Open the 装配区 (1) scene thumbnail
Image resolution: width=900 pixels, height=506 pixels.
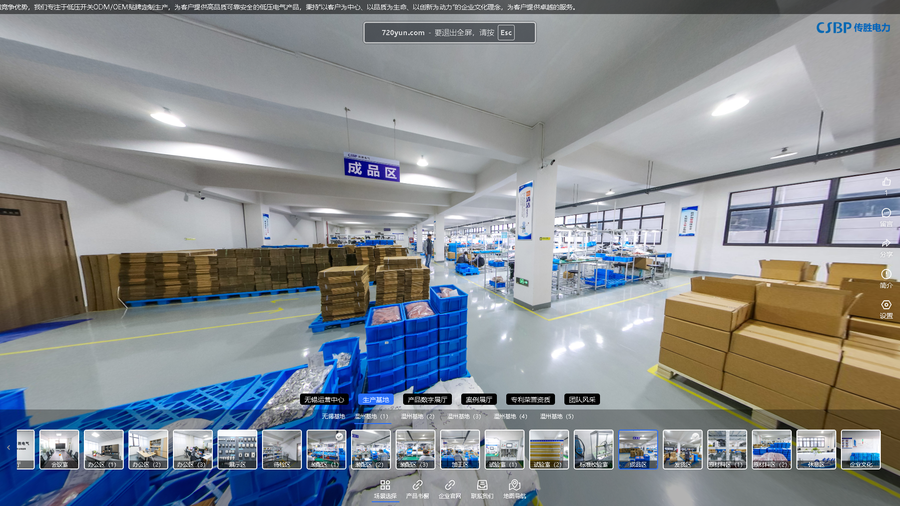[326, 450]
